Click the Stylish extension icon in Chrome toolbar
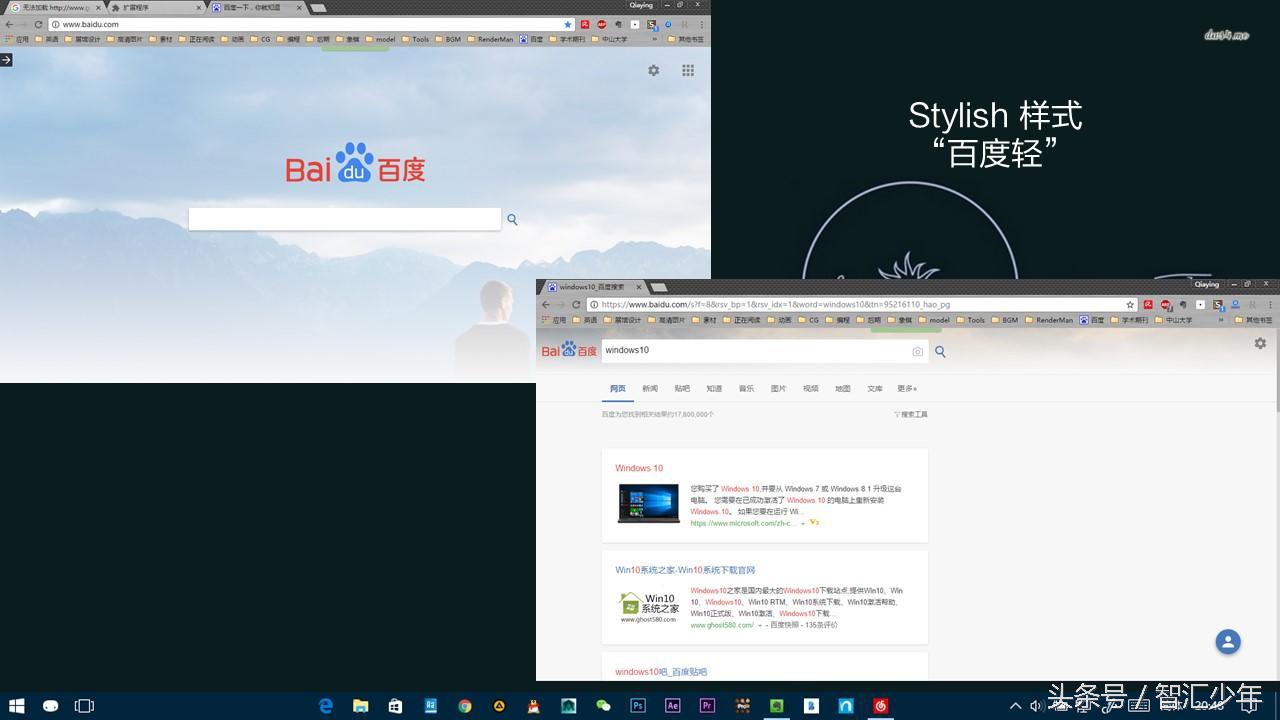The width and height of the screenshot is (1280, 720). point(1217,304)
